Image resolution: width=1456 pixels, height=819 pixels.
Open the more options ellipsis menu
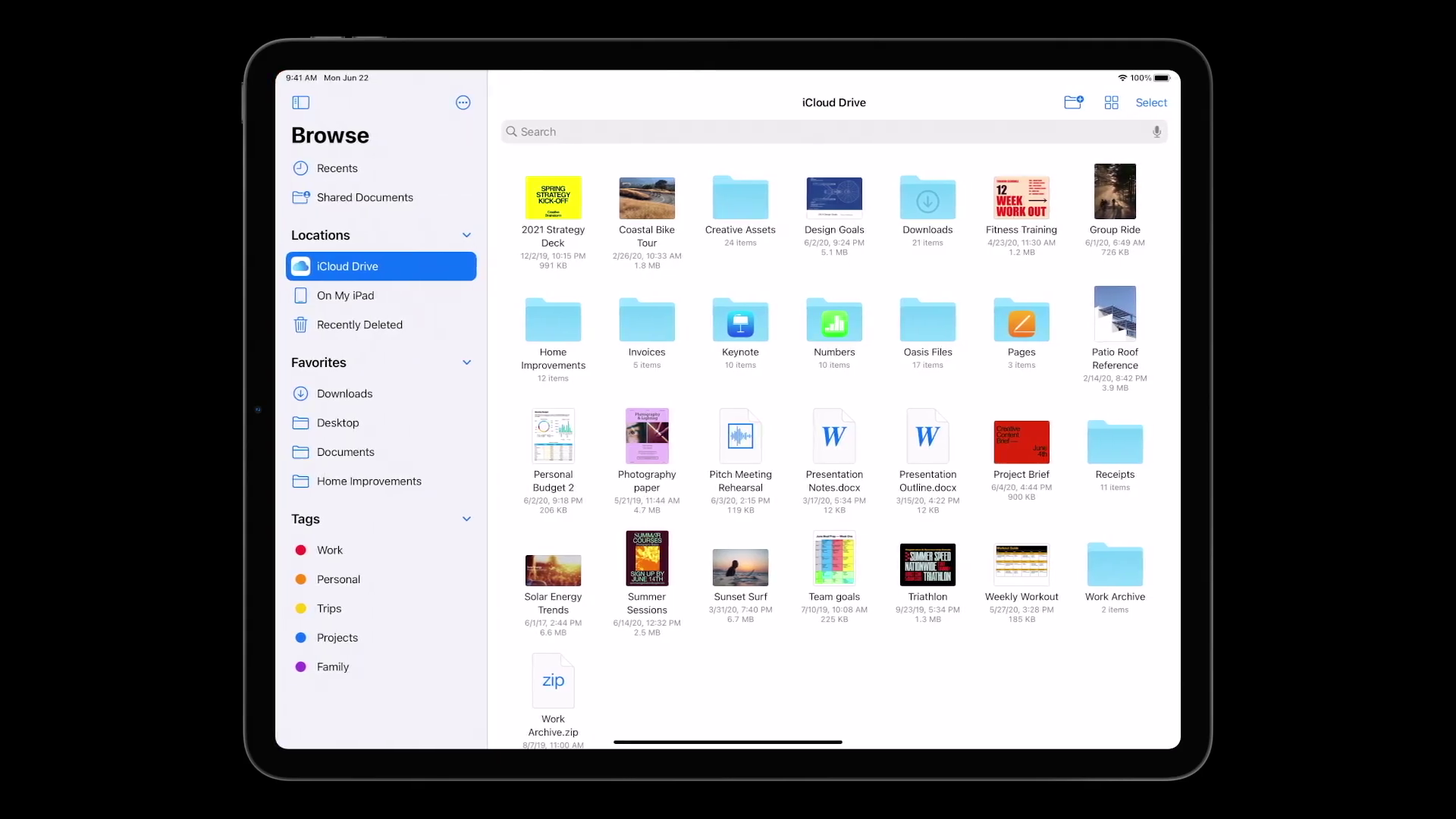[x=463, y=102]
